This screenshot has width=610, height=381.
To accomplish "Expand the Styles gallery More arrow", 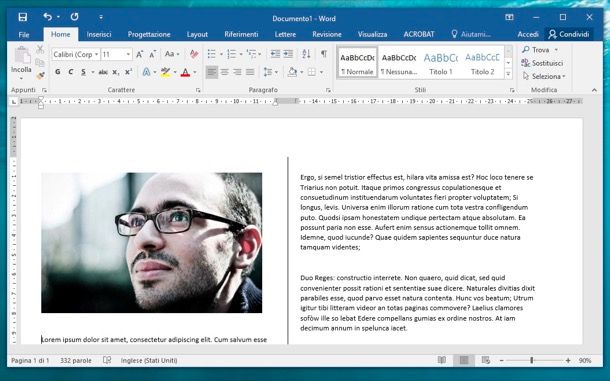I will pos(508,73).
